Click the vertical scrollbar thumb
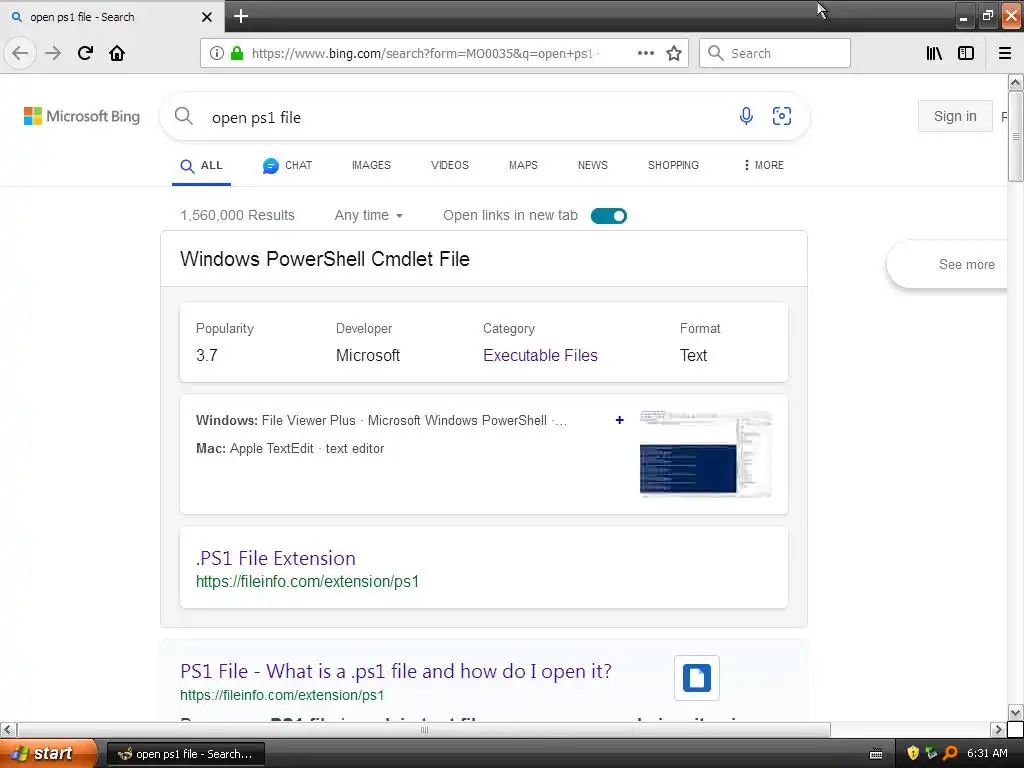Screen dimensions: 1024x768 tap(1015, 136)
